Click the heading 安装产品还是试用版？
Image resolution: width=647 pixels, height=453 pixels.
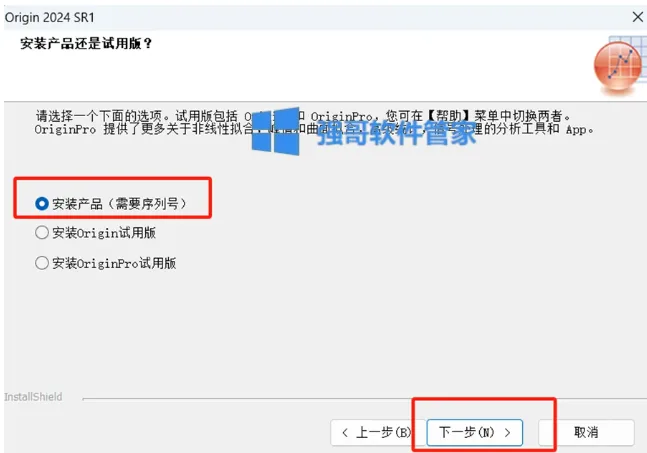point(86,43)
